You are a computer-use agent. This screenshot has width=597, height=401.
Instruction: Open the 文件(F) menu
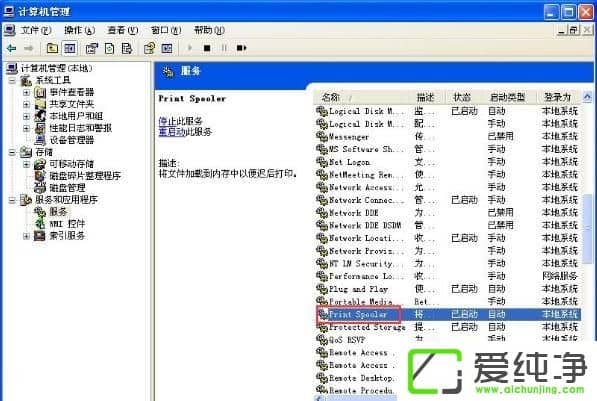click(35, 30)
